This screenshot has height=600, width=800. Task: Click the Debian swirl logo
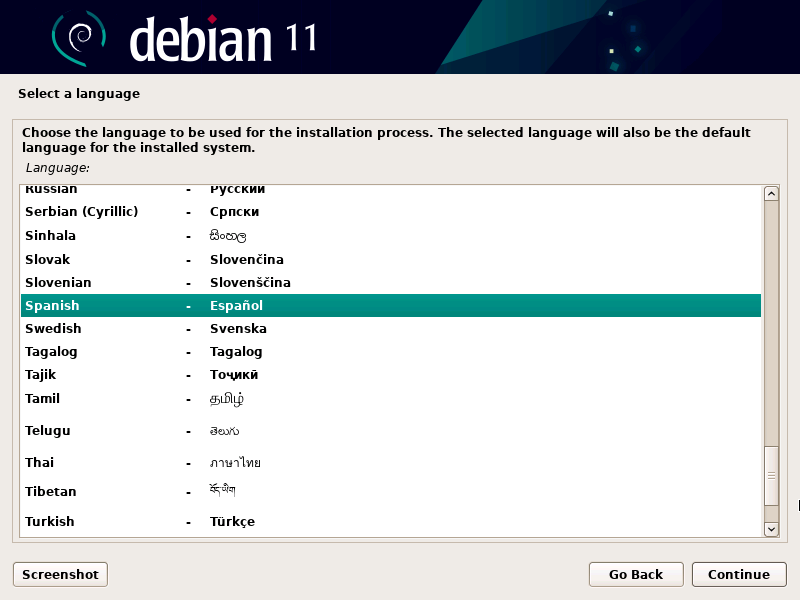[78, 37]
